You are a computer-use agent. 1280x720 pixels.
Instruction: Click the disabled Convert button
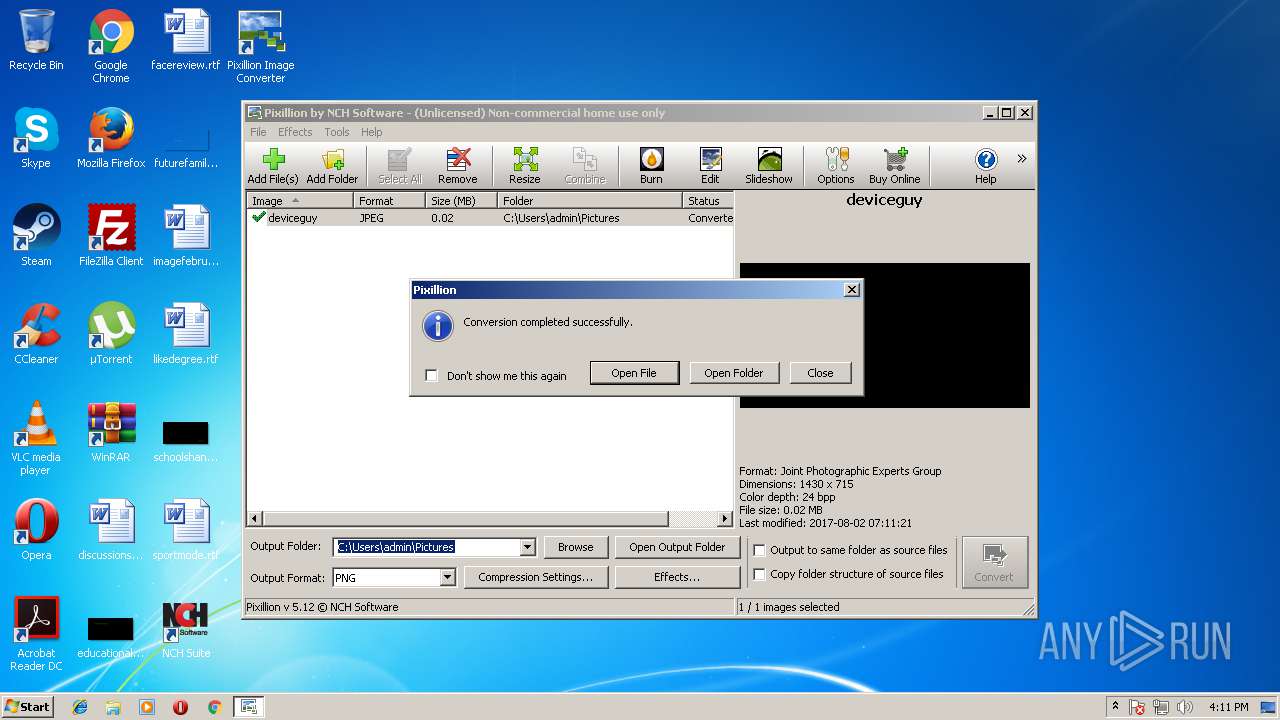click(x=994, y=562)
